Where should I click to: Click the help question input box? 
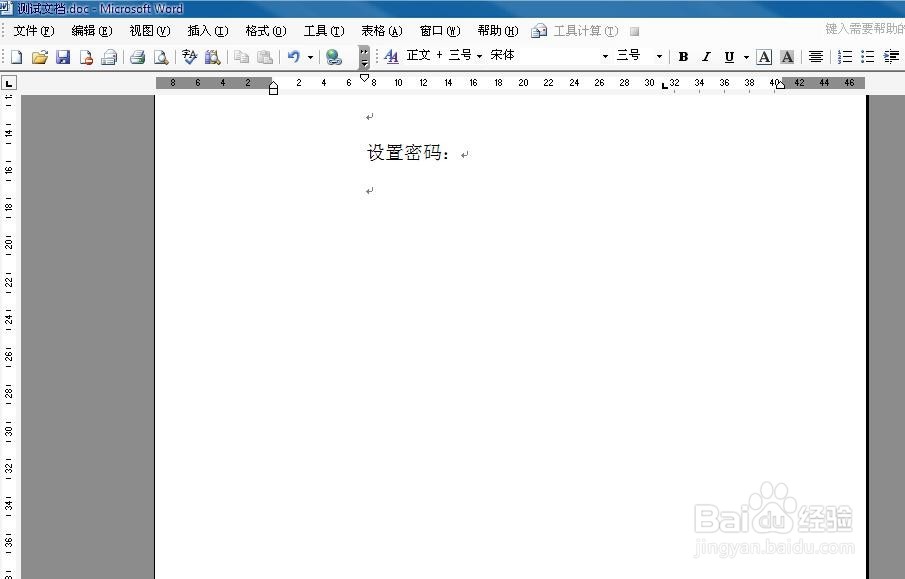tap(864, 29)
